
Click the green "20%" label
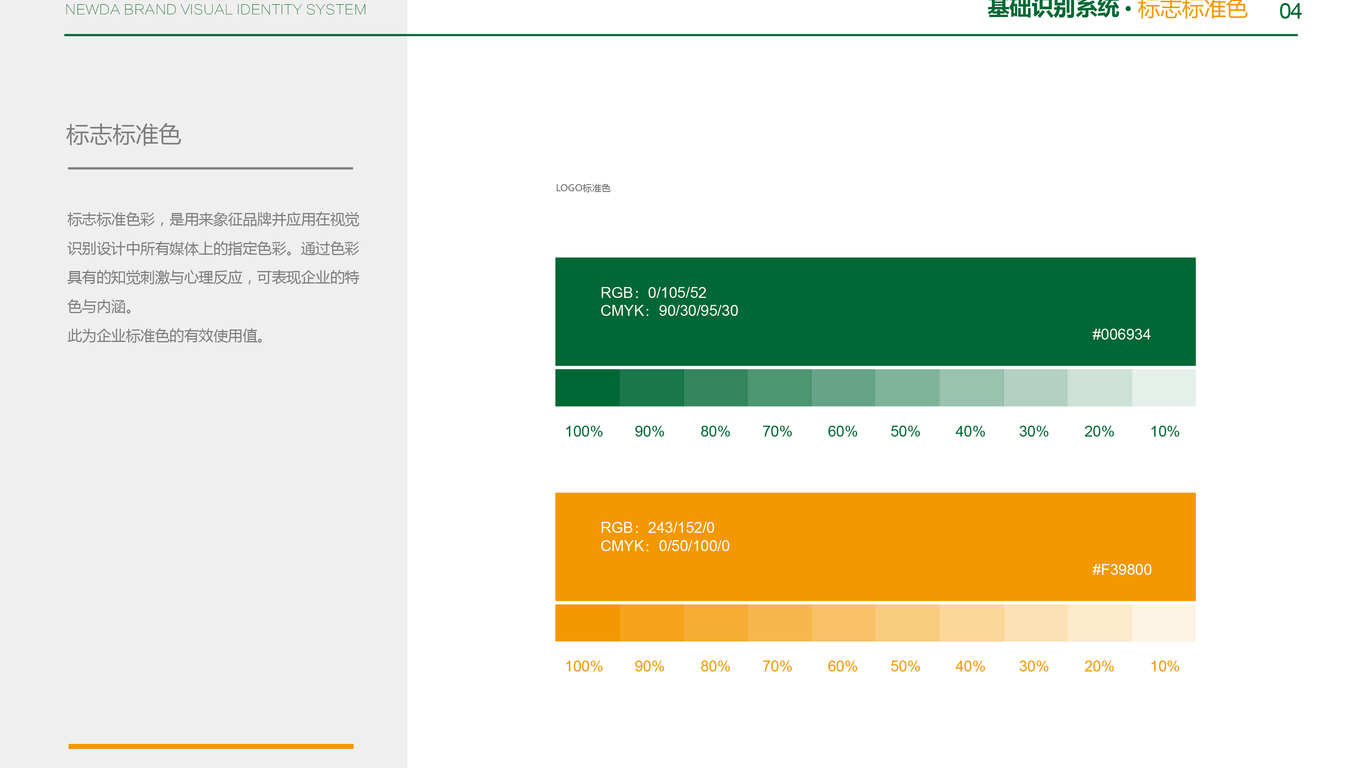pyautogui.click(x=1099, y=432)
